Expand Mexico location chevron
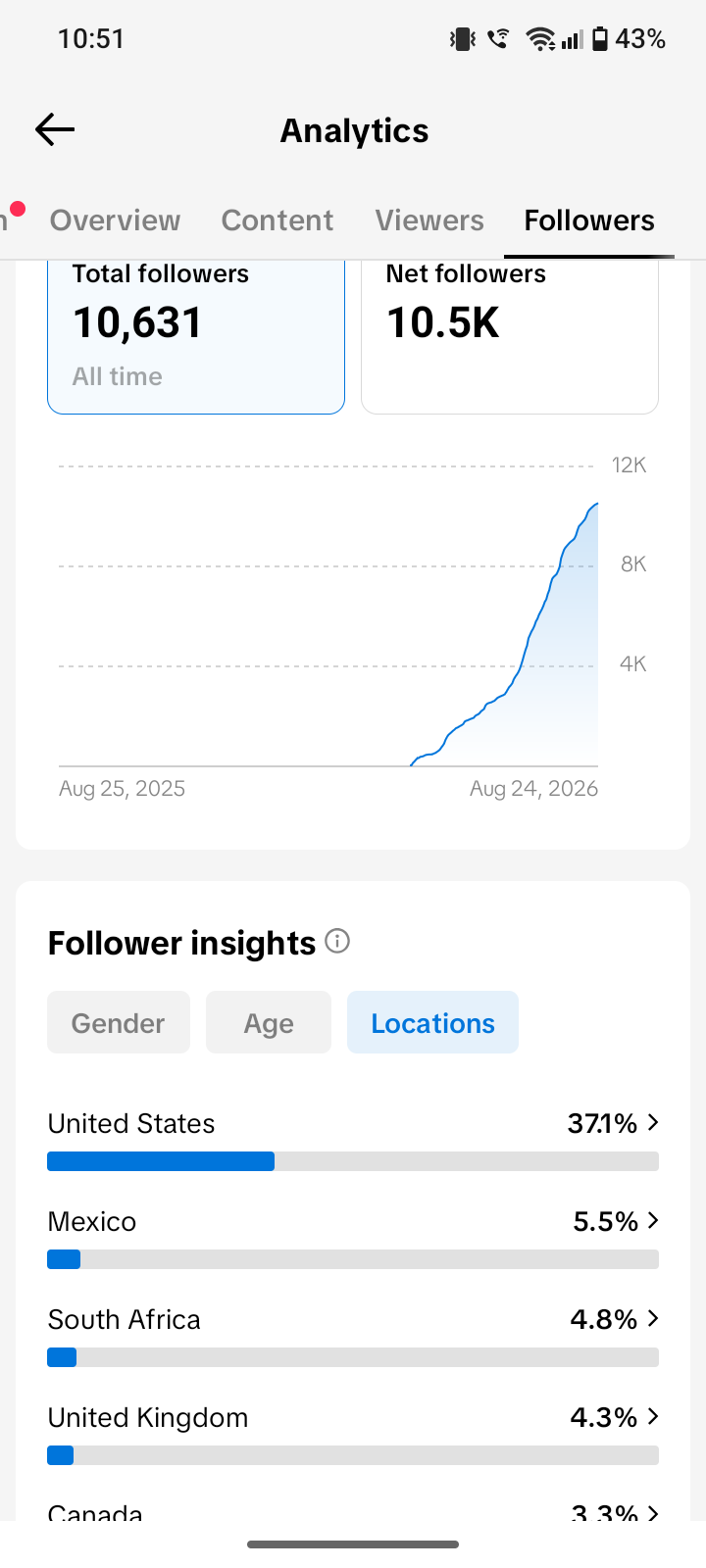The width and height of the screenshot is (706, 1568). [x=653, y=1220]
